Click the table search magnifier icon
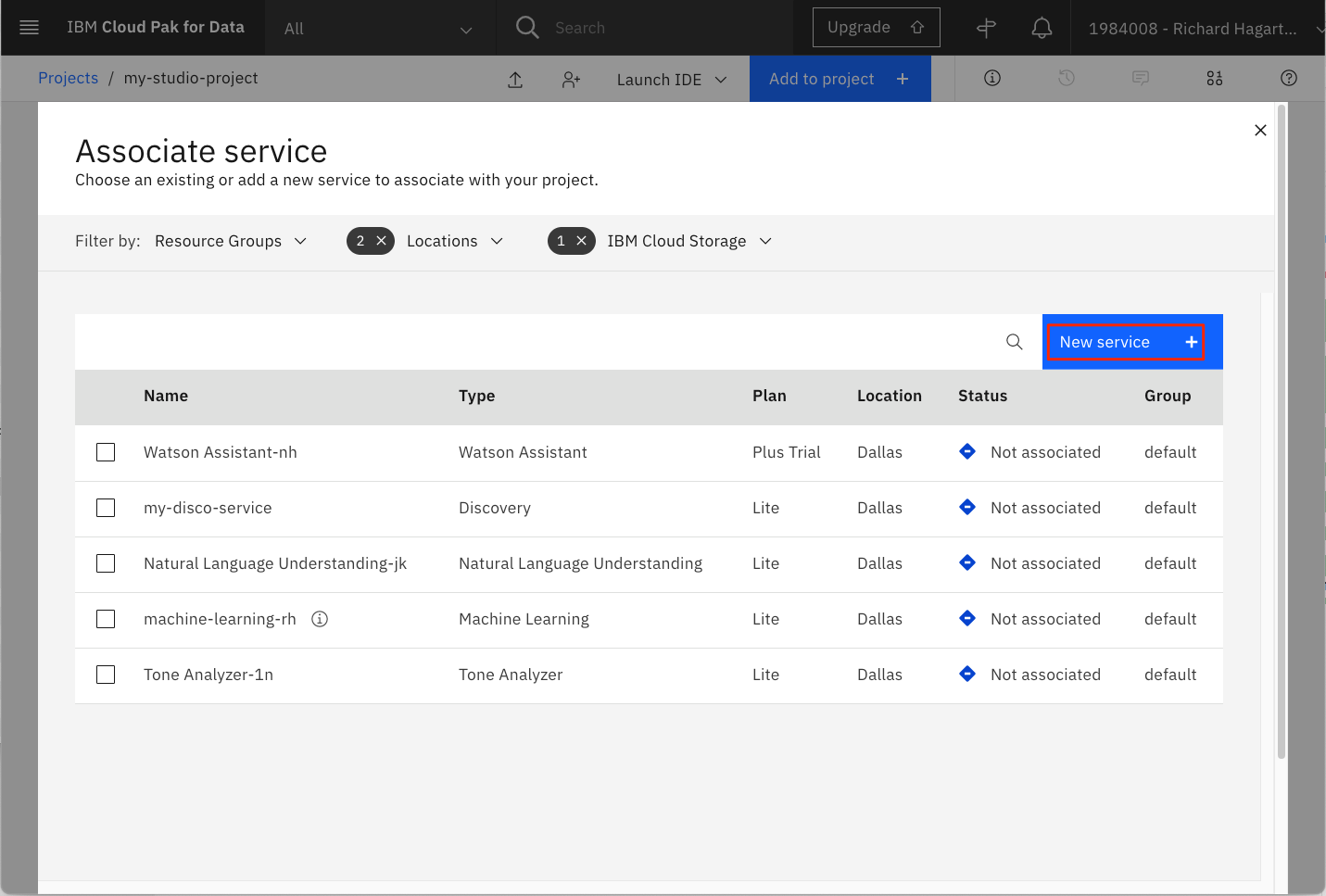The image size is (1326, 896). pos(1015,342)
